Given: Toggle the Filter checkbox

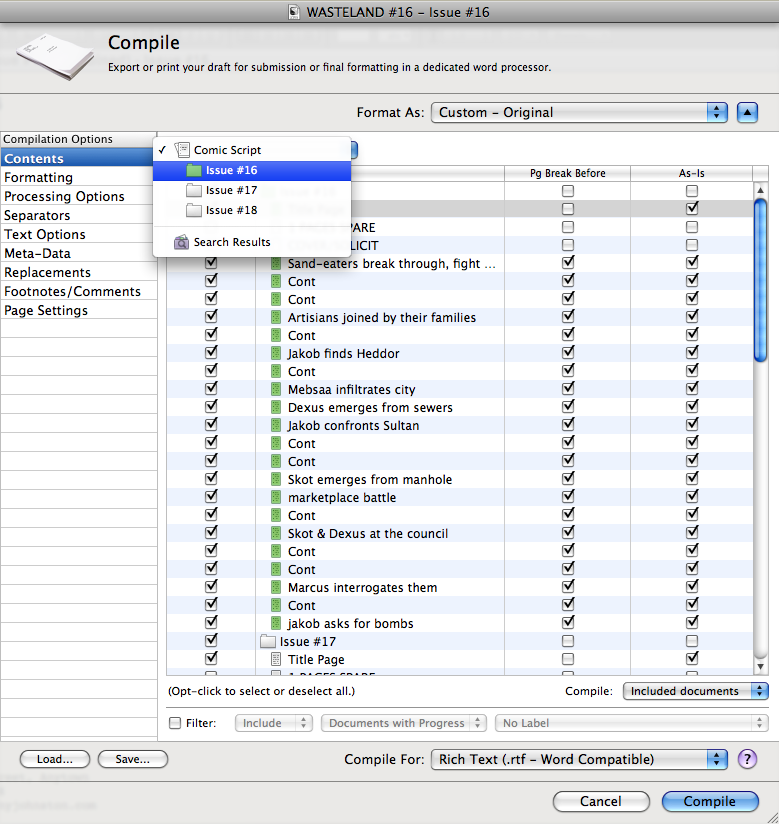Looking at the screenshot, I should (x=175, y=723).
